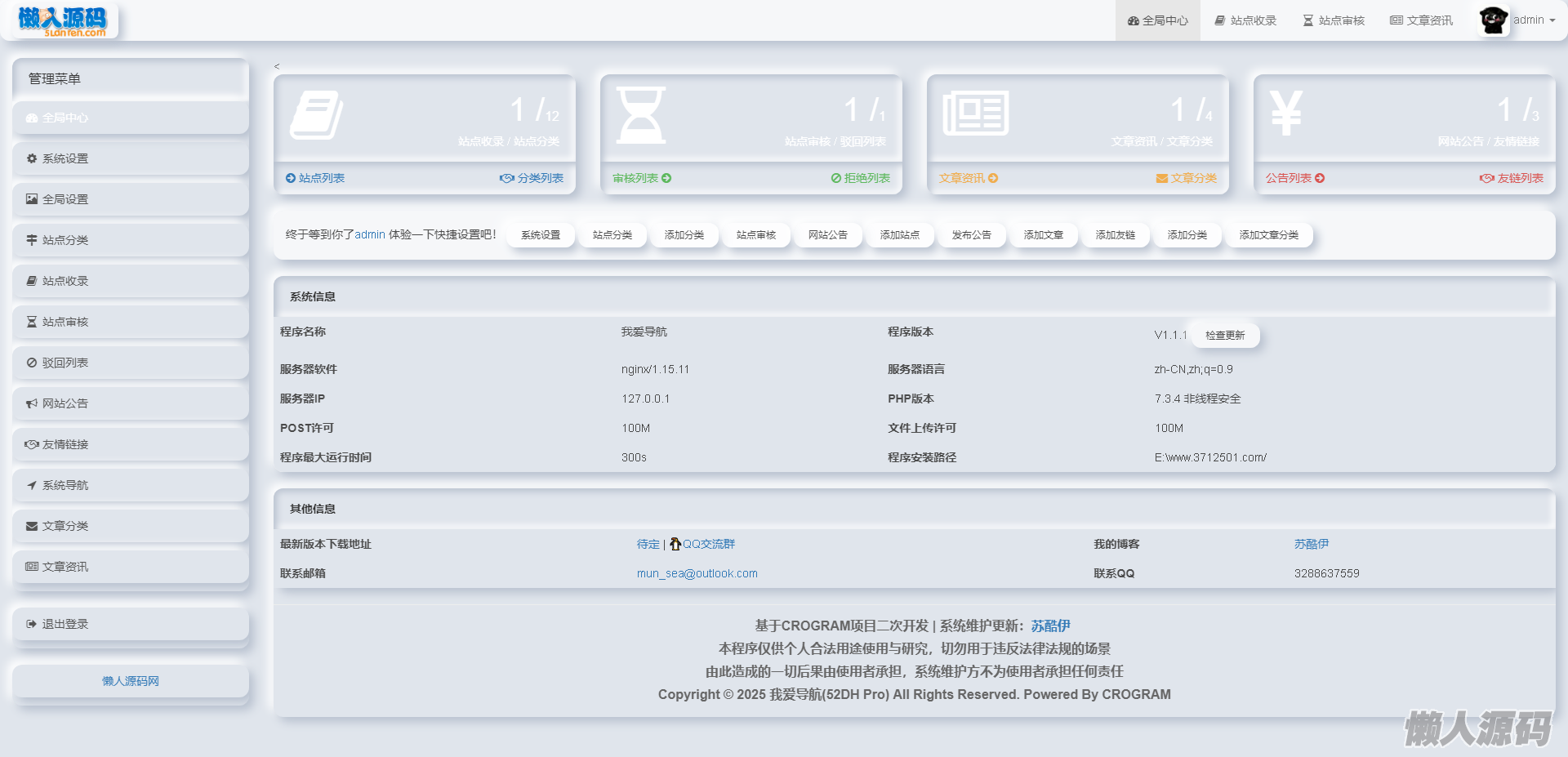Click the small collapse arrow above the cards
1568x757 pixels.
(x=277, y=67)
